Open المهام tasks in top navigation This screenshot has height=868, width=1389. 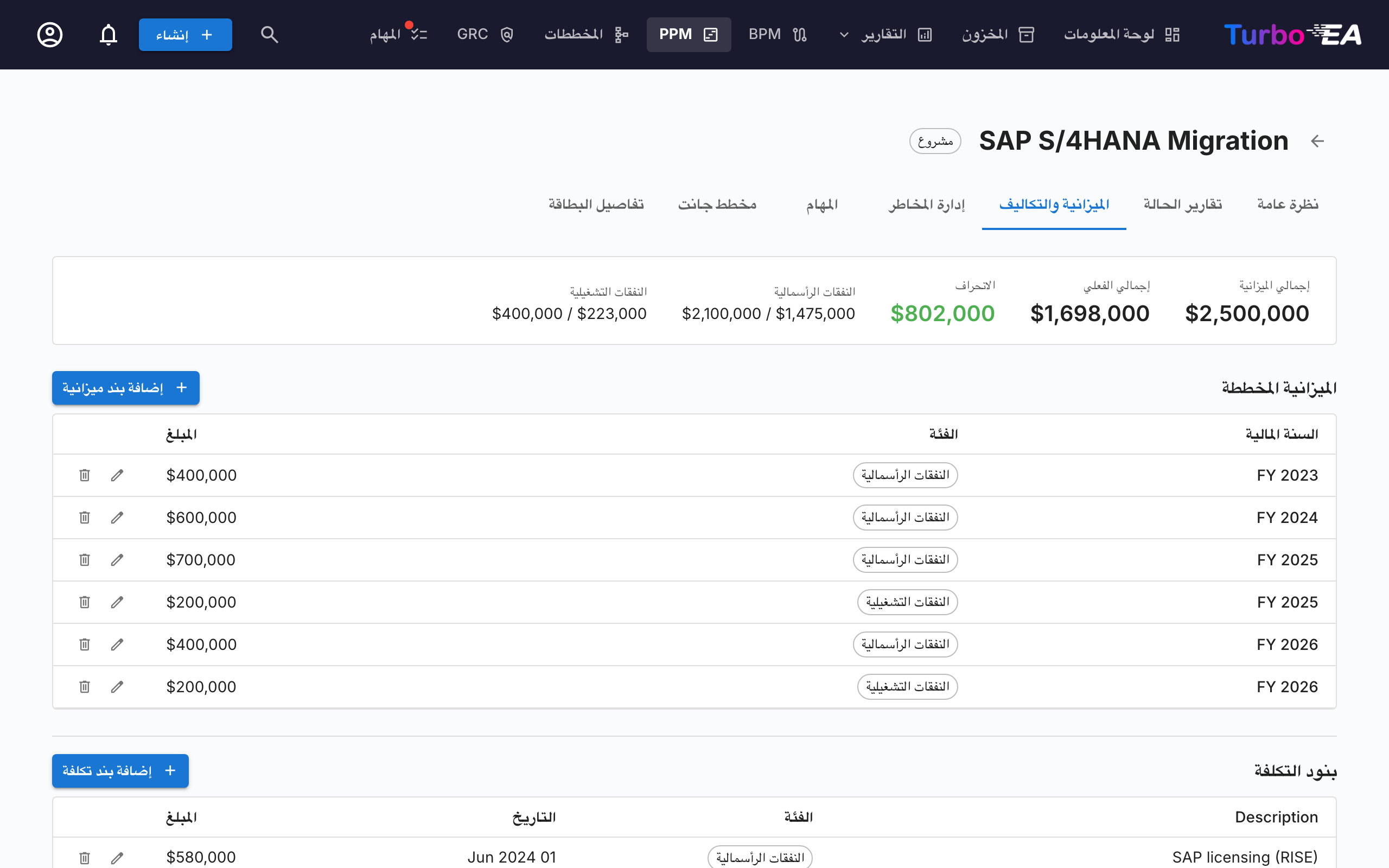398,34
